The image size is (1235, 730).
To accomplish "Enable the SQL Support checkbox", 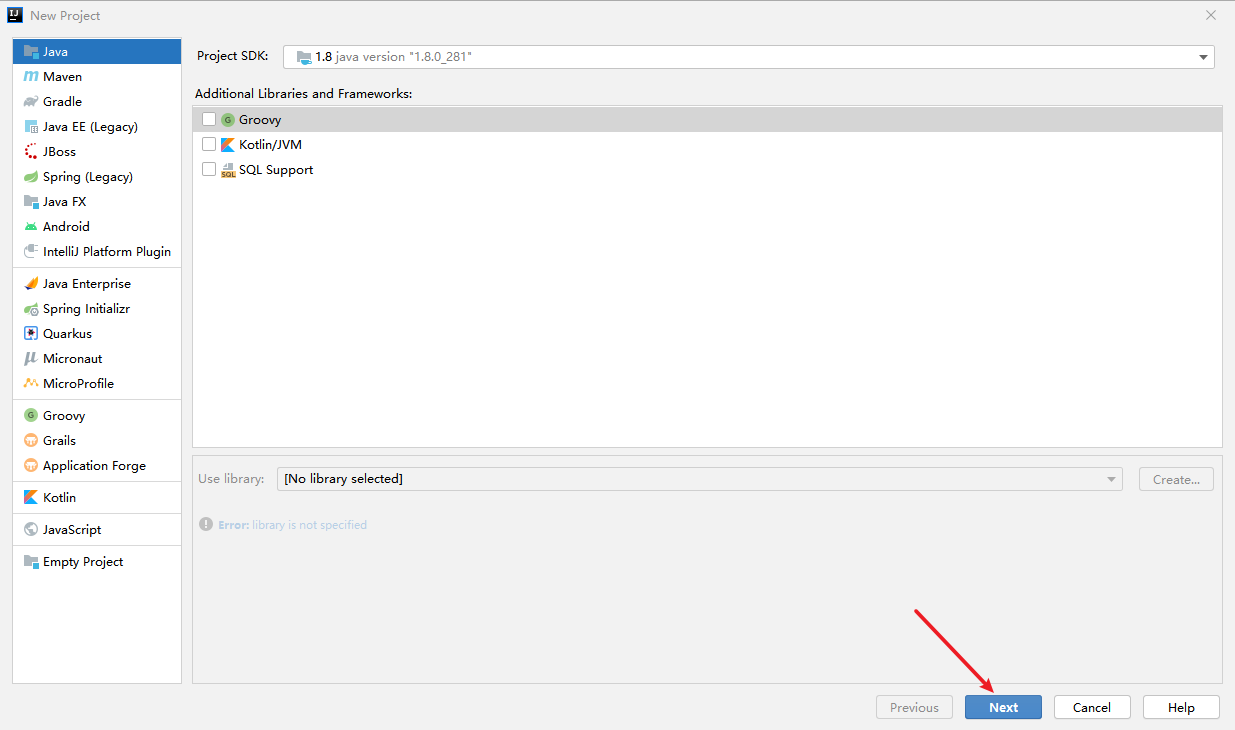I will 209,169.
